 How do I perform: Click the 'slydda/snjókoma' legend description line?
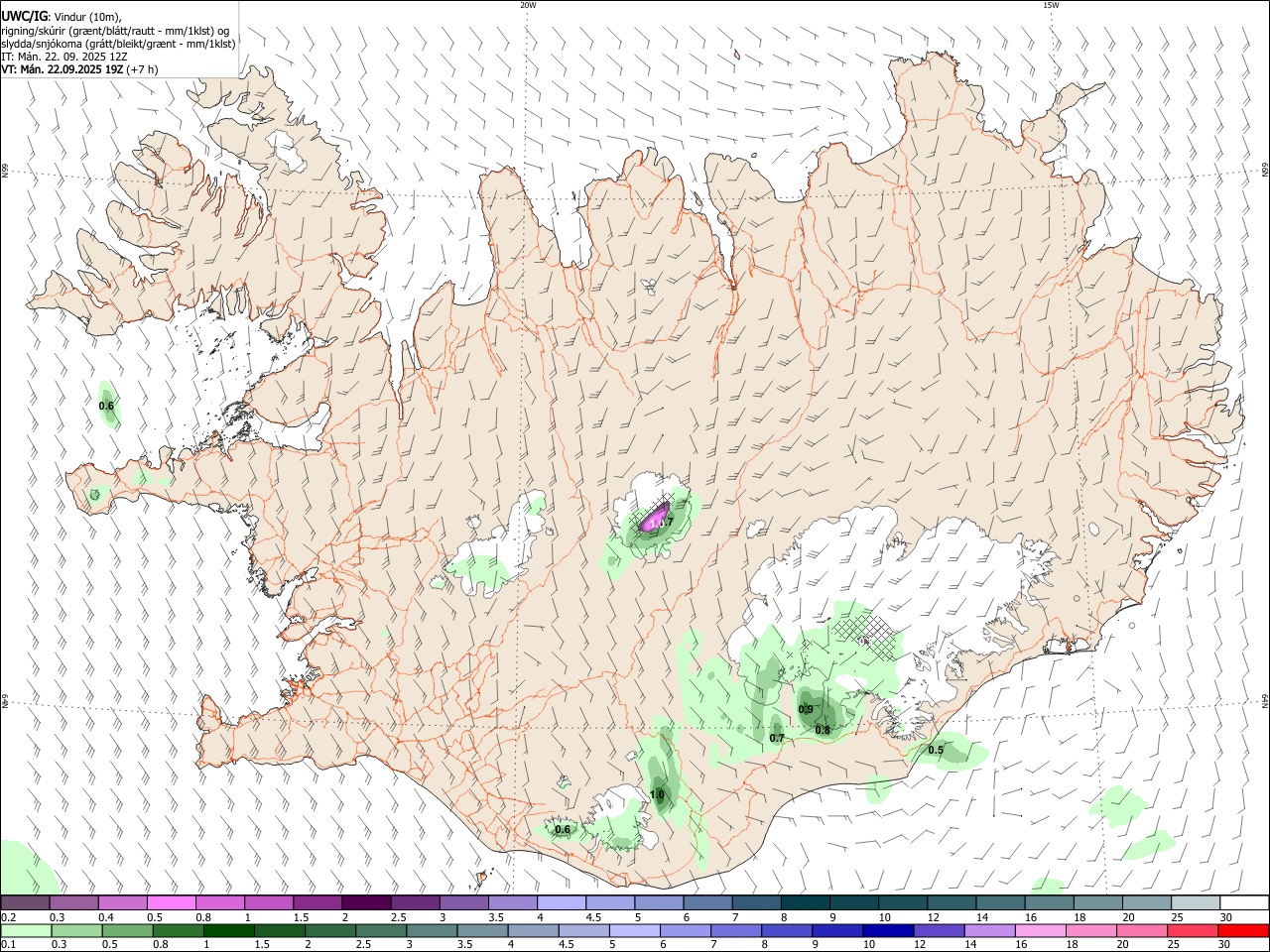click(119, 44)
